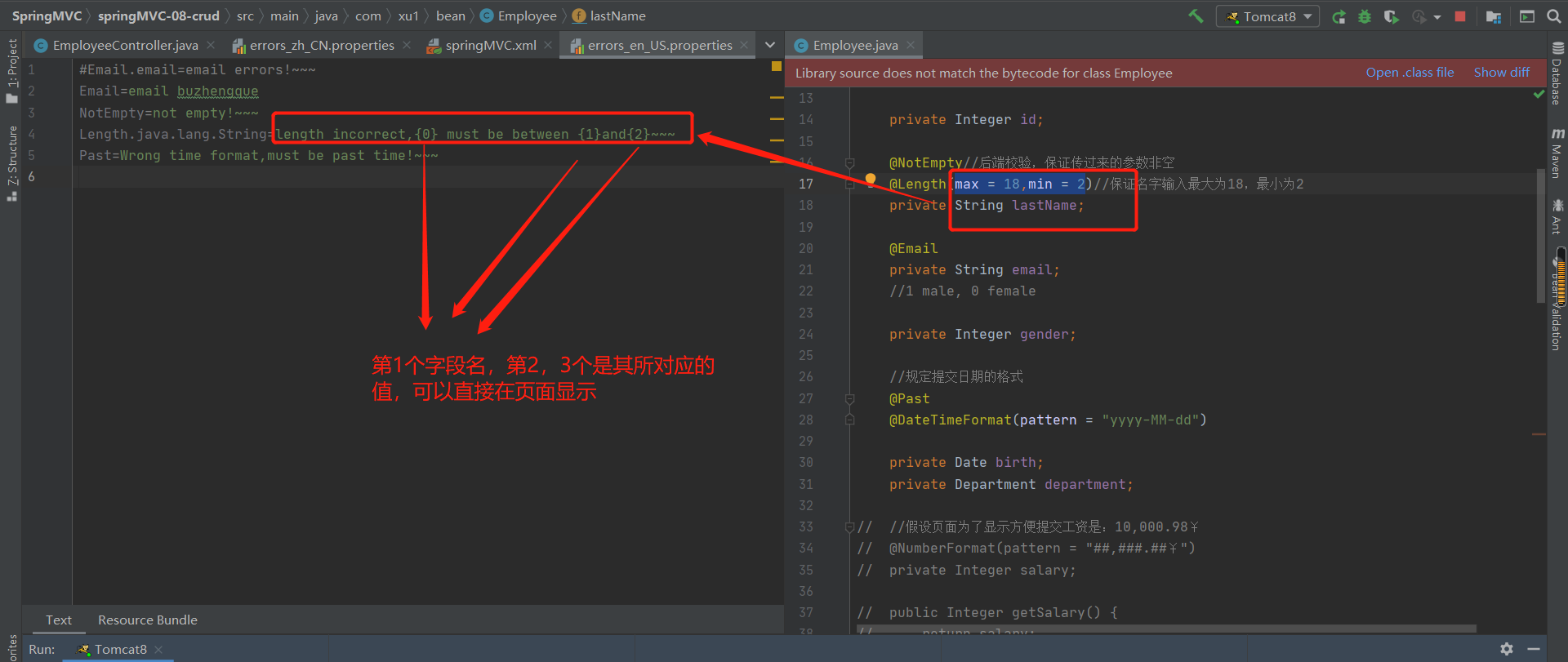Image resolution: width=1568 pixels, height=662 pixels.
Task: Collapse the commented block at line 33
Action: (x=849, y=526)
